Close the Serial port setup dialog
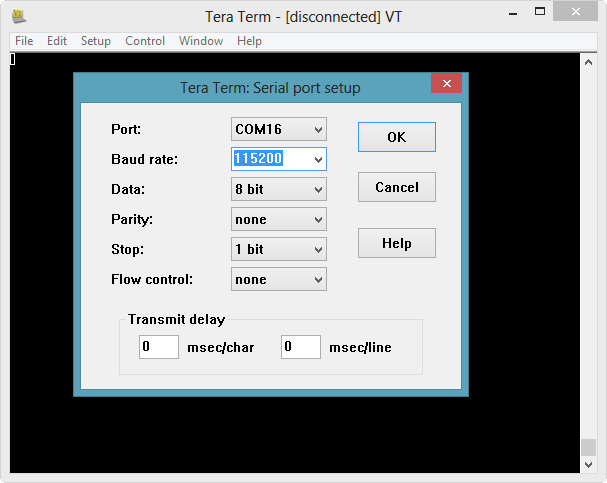Screen dimensions: 607x483 click(445, 87)
